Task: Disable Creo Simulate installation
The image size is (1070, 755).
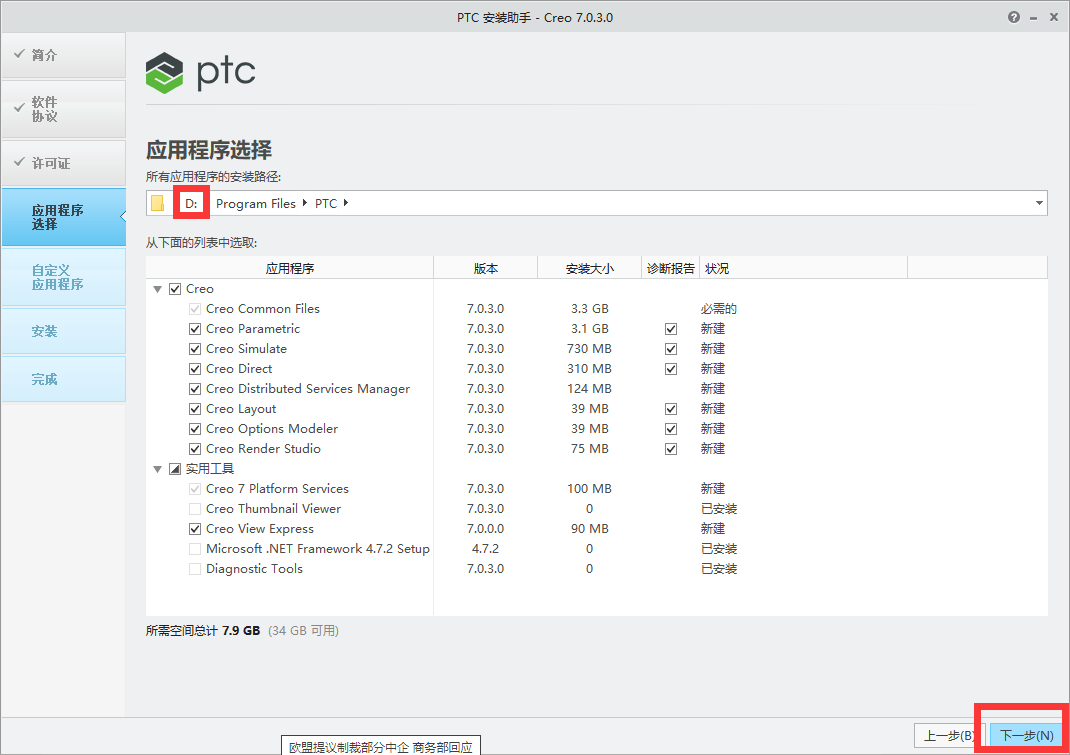Action: click(194, 348)
